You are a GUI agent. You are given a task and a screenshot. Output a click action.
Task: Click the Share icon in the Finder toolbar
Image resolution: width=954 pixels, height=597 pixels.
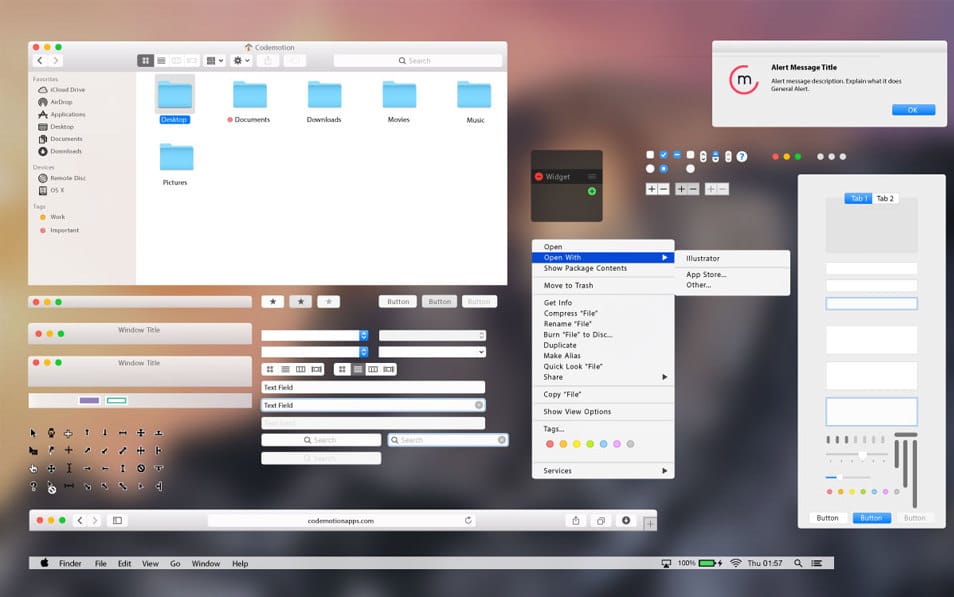click(269, 60)
